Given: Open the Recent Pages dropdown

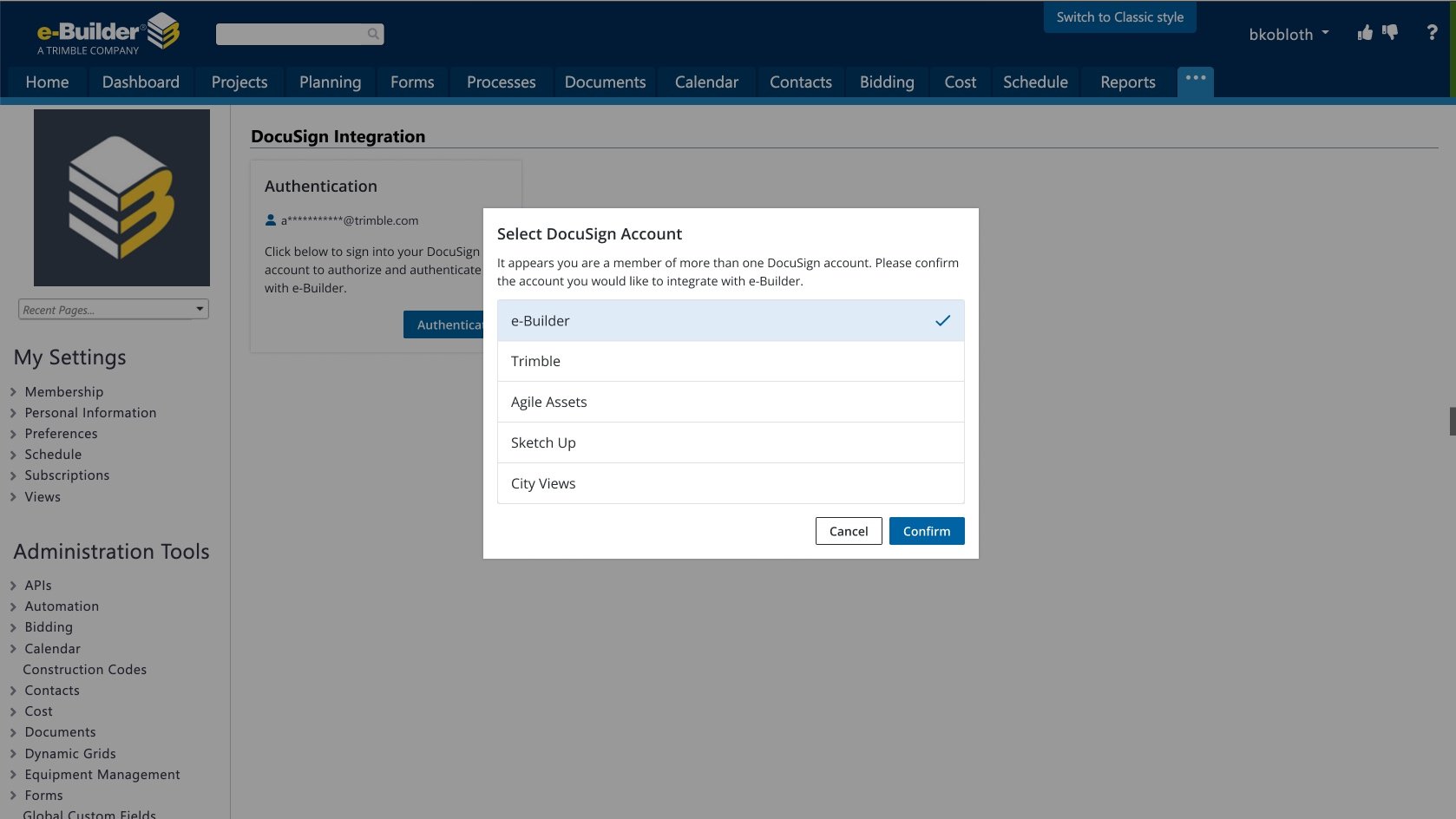Looking at the screenshot, I should click(x=114, y=309).
